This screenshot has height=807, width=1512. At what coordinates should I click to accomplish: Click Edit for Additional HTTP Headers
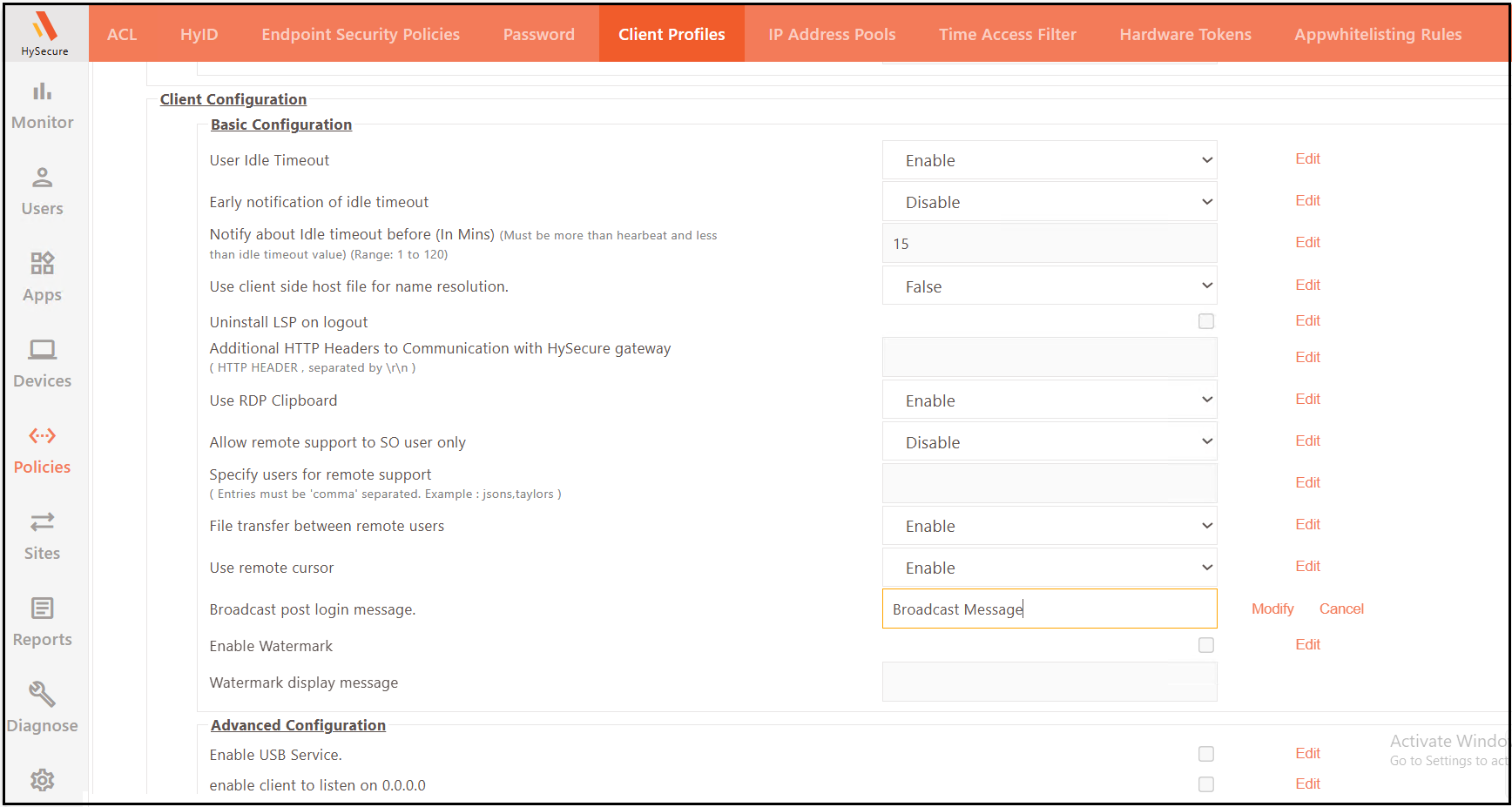click(x=1307, y=357)
